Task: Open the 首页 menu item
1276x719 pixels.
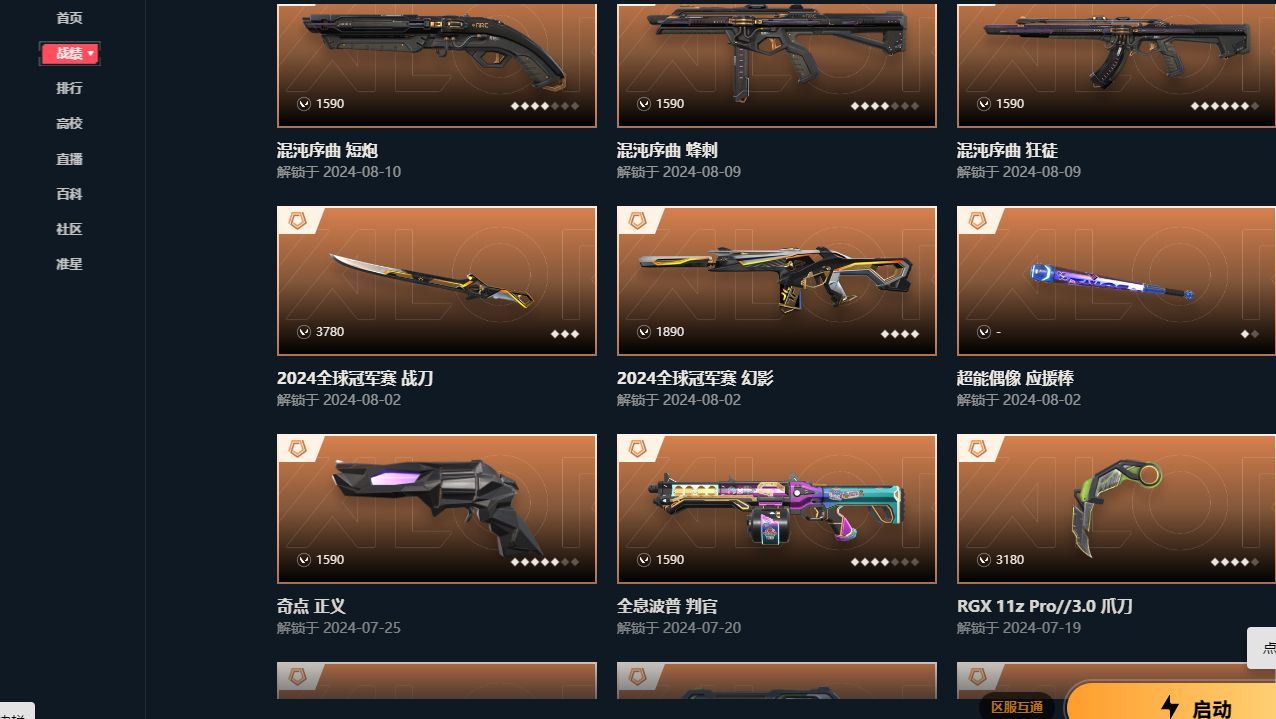Action: coord(69,18)
